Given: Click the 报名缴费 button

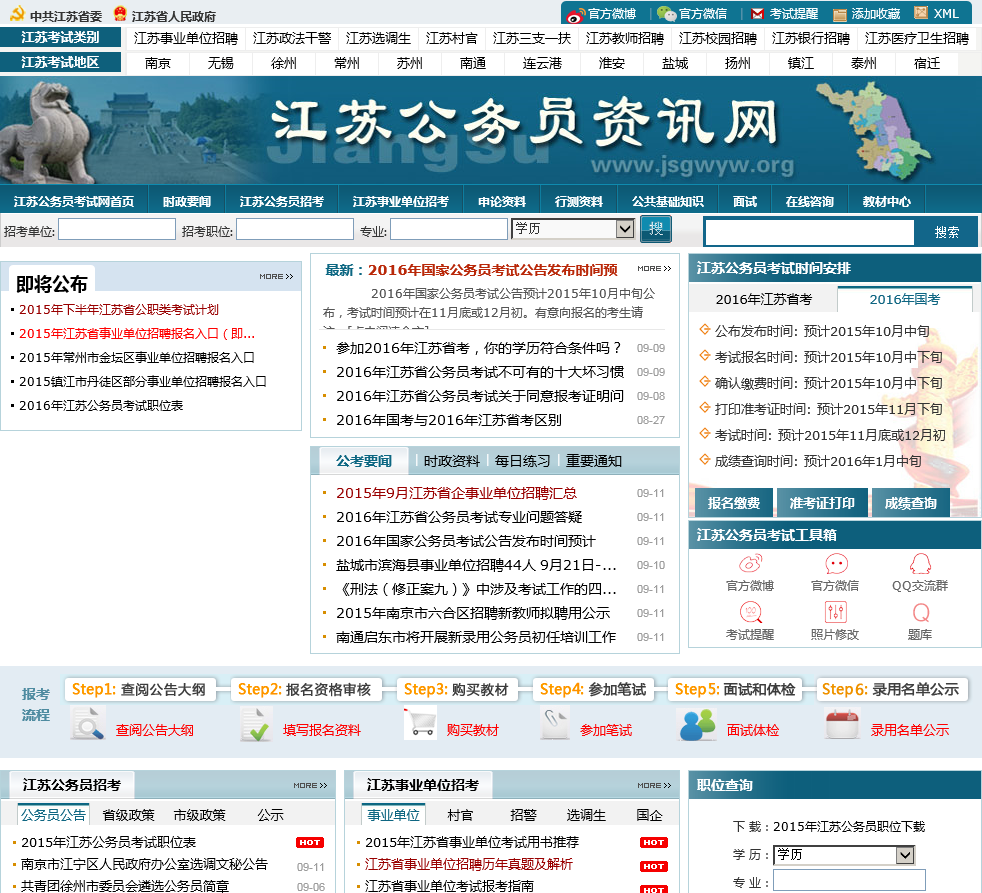Looking at the screenshot, I should tap(733, 503).
